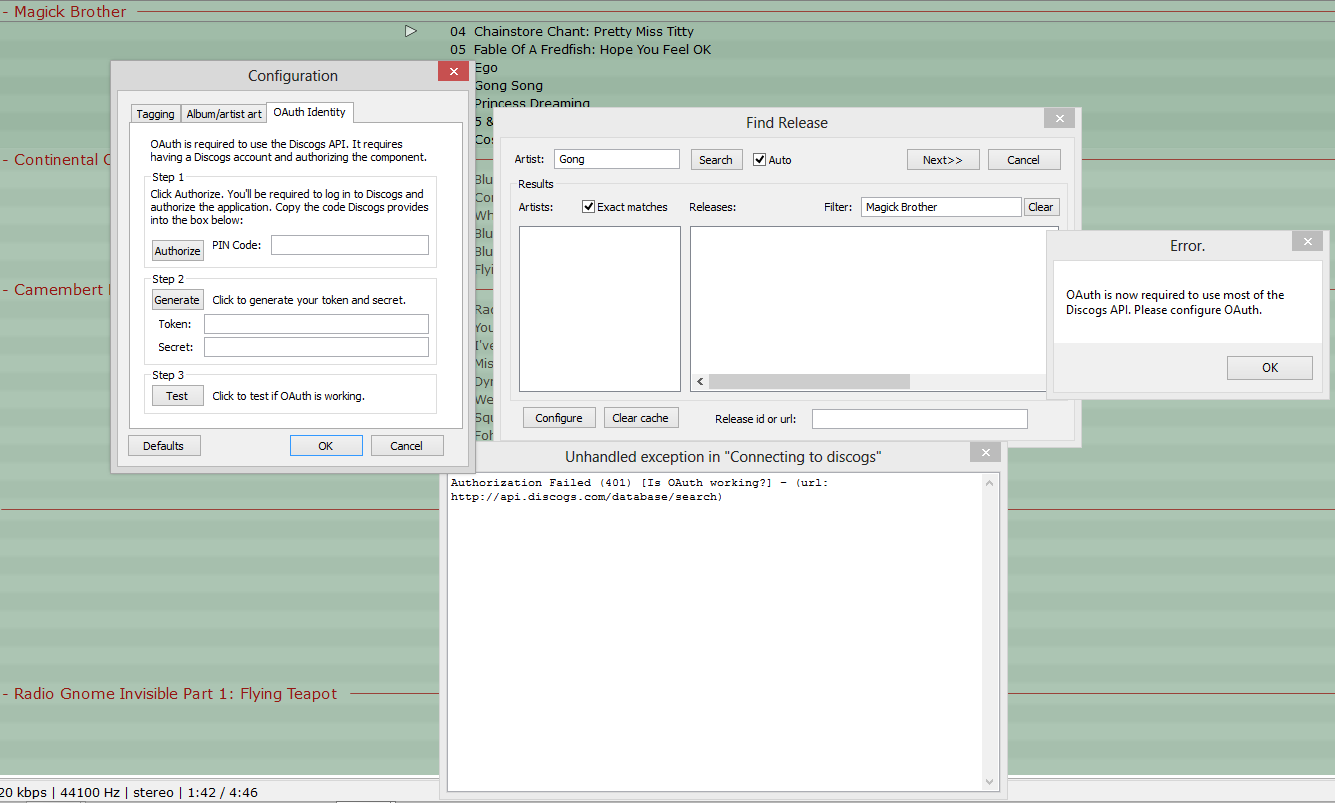Close the Unhandled exception window
Screen dimensions: 1335x803
coord(985,453)
